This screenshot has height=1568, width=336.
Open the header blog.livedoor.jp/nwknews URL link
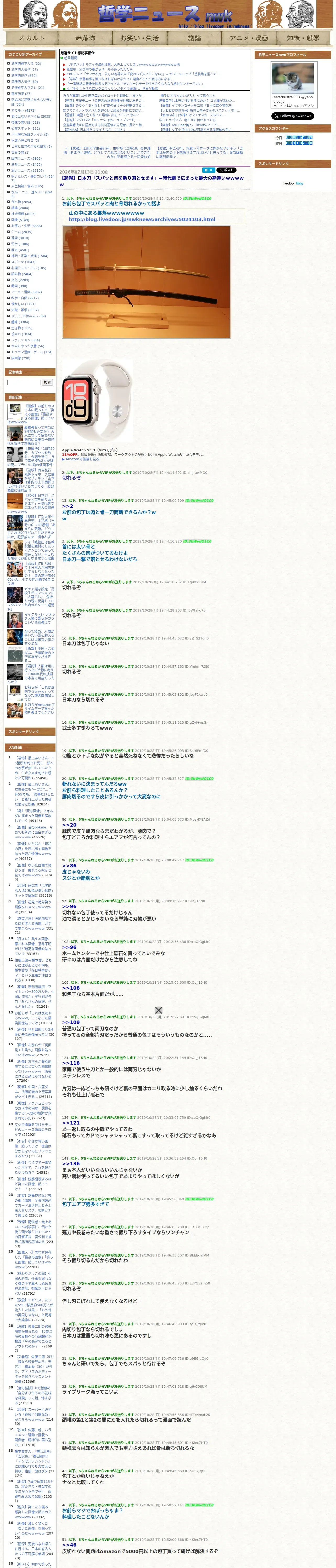click(x=214, y=26)
